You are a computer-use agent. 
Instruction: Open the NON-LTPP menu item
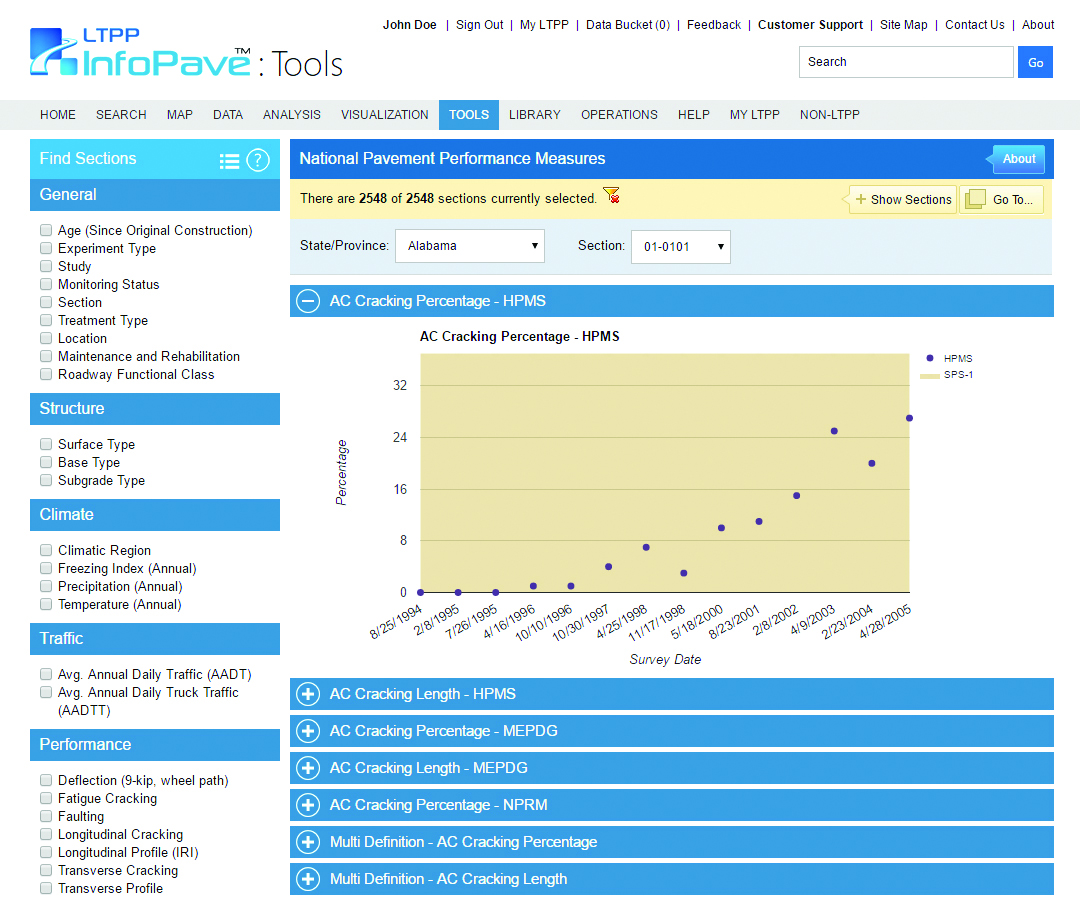pyautogui.click(x=830, y=115)
